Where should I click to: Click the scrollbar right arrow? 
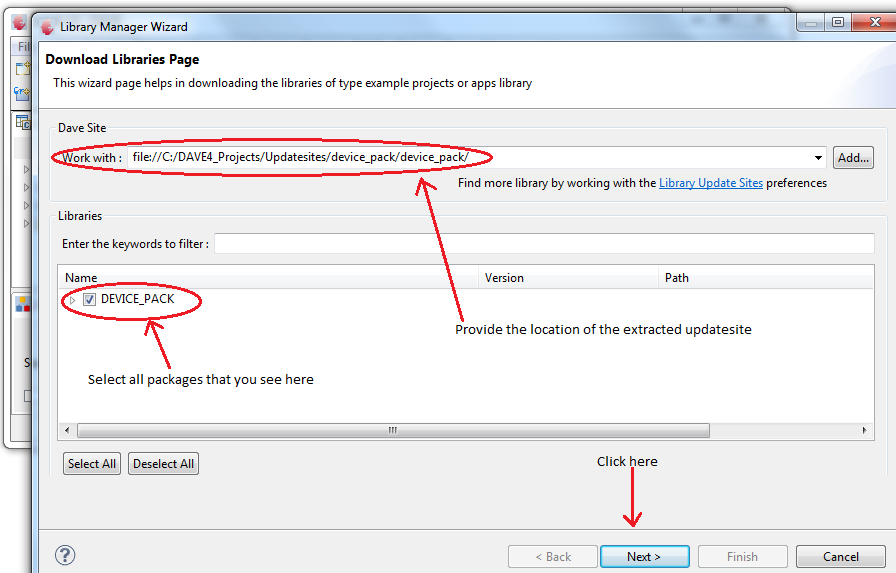pyautogui.click(x=865, y=430)
